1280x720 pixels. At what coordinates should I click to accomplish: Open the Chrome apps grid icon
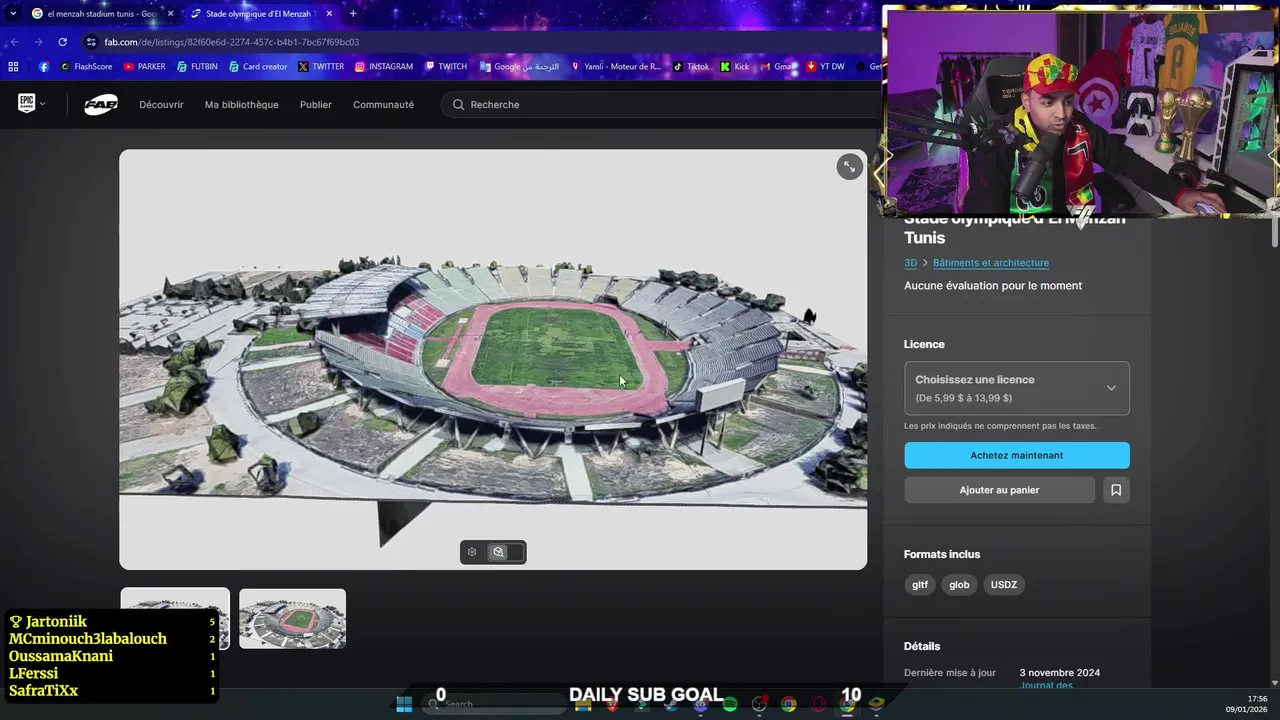13,67
